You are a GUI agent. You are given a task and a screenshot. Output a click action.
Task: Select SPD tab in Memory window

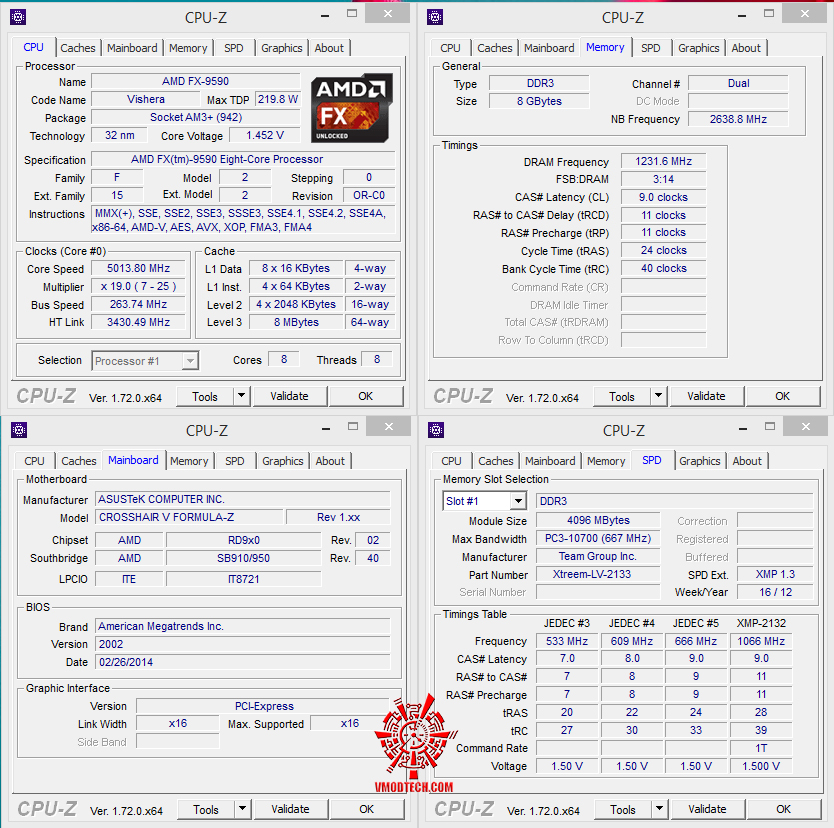650,48
